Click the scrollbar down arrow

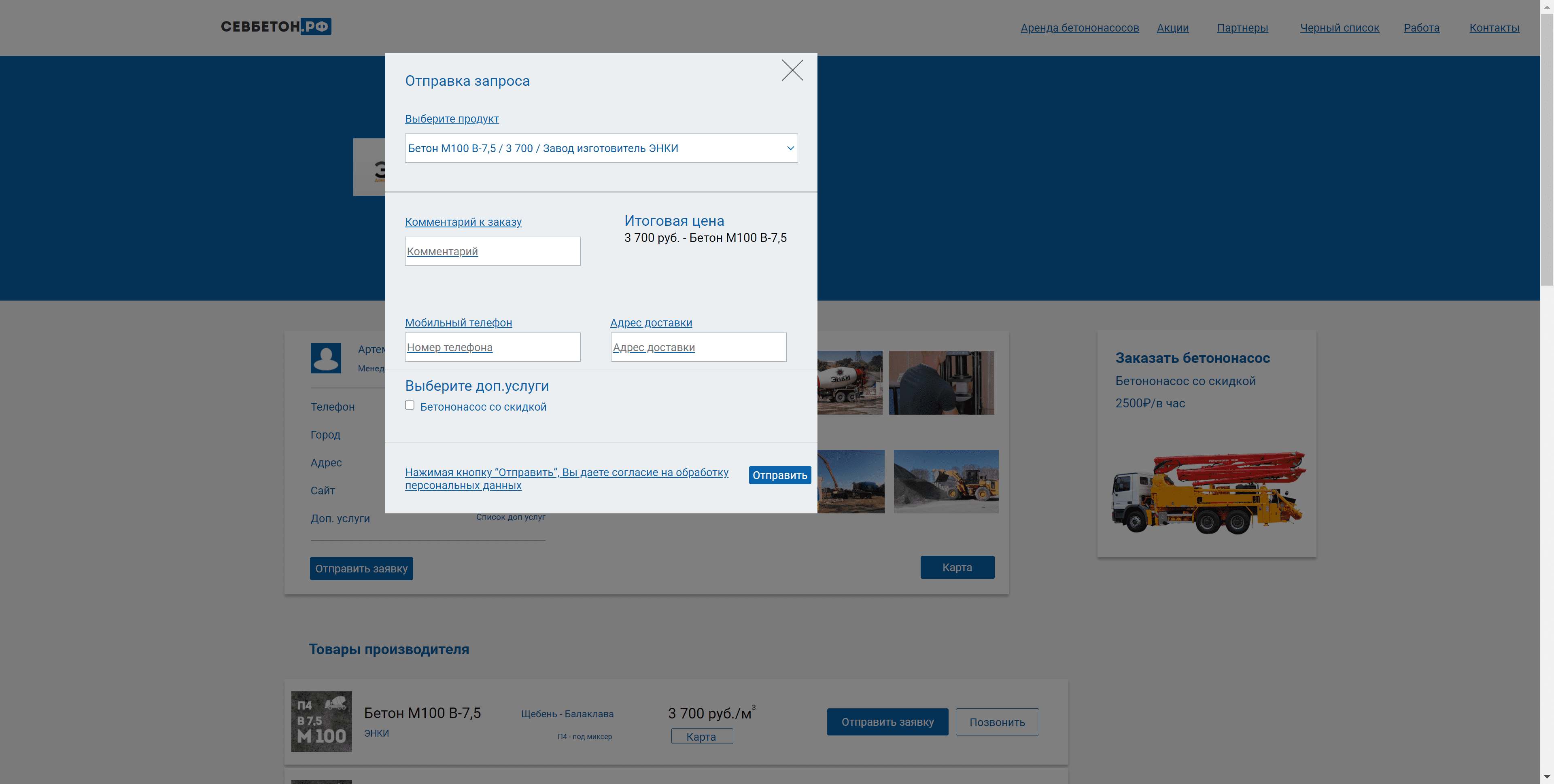(x=1547, y=778)
